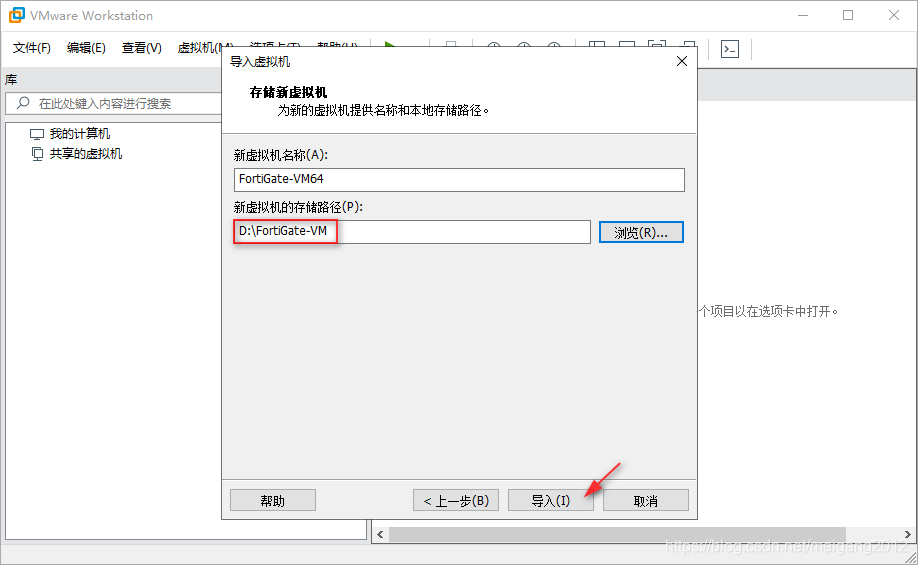Image resolution: width=918 pixels, height=565 pixels.
Task: Focus the storage path field D:\FortiGate-VM
Action: 412,232
